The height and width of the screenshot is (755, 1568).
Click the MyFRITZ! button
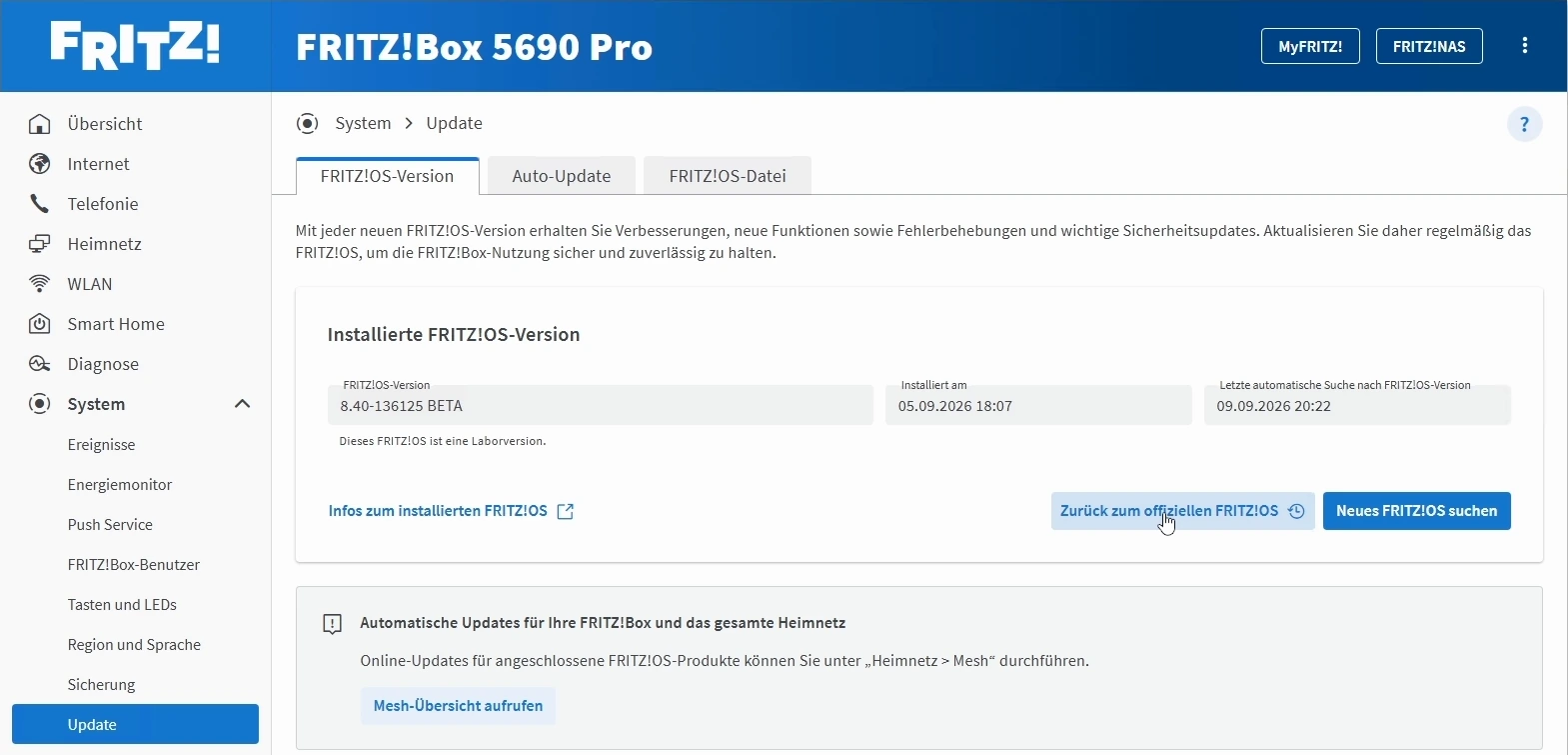(x=1310, y=46)
